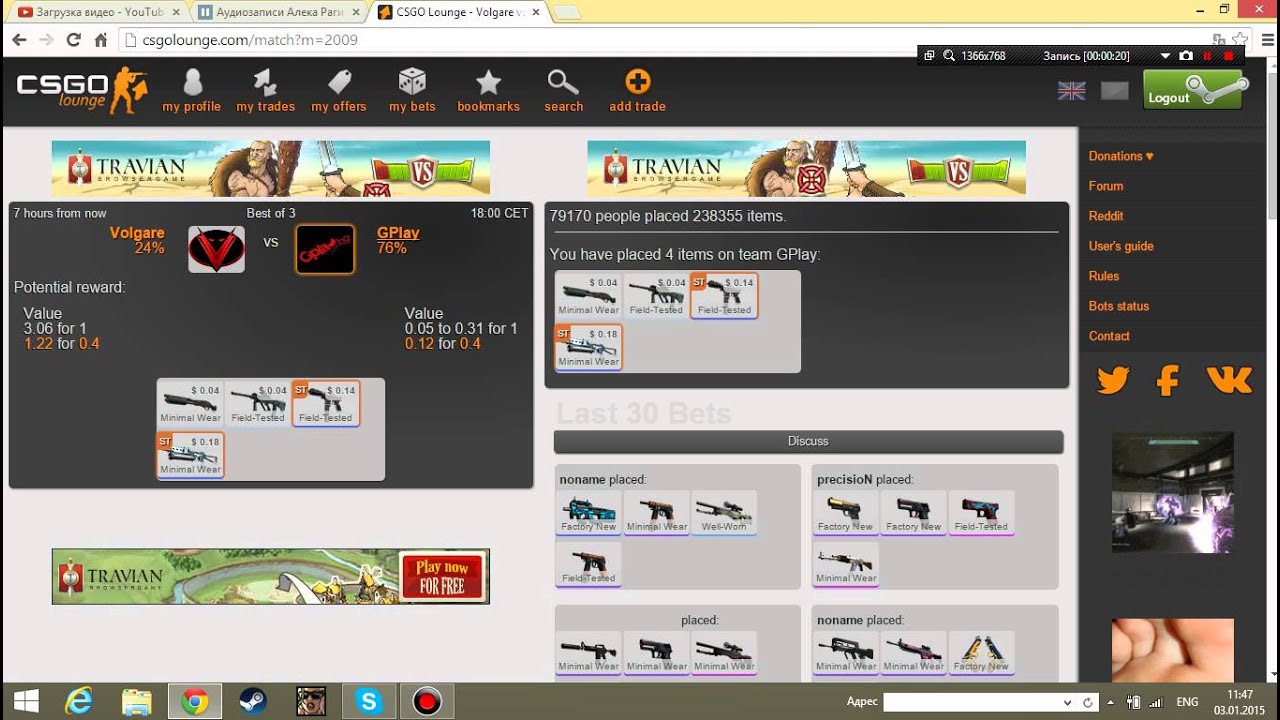
Task: Select the gray flag next to the UK flag
Action: pos(1115,91)
